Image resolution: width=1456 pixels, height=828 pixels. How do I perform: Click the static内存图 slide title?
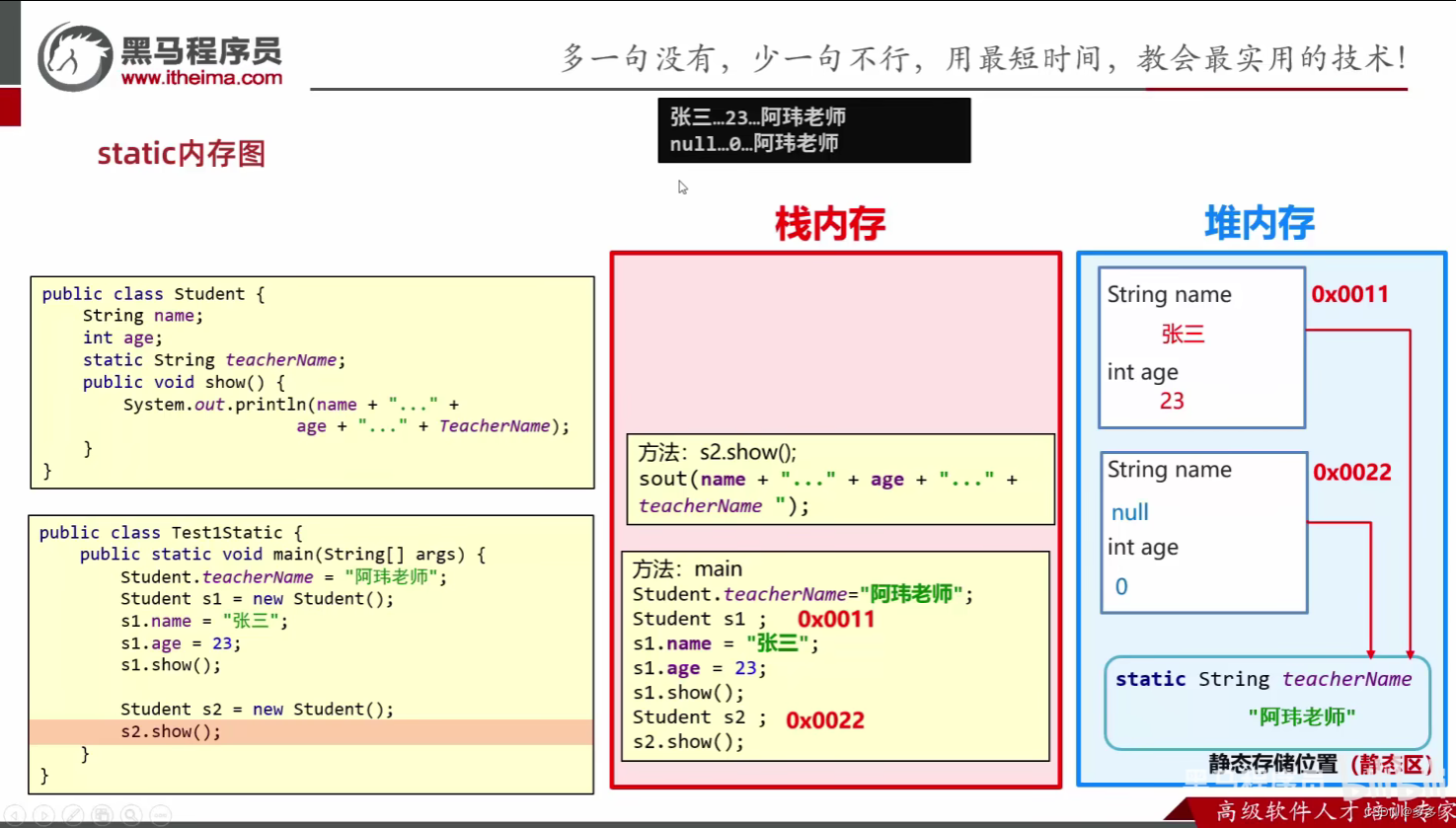point(181,153)
